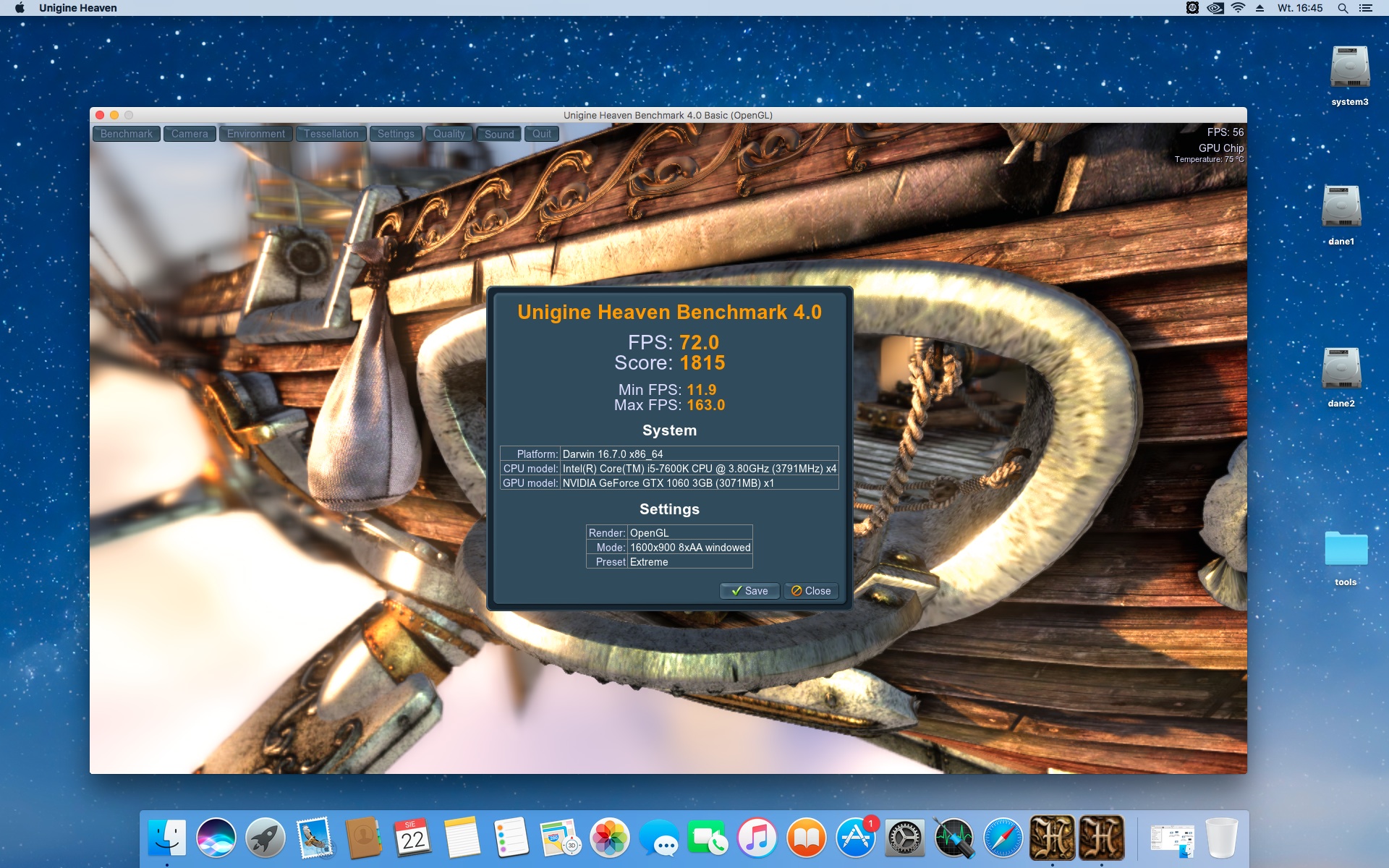
Task: Expand the Environment options
Action: point(256,134)
